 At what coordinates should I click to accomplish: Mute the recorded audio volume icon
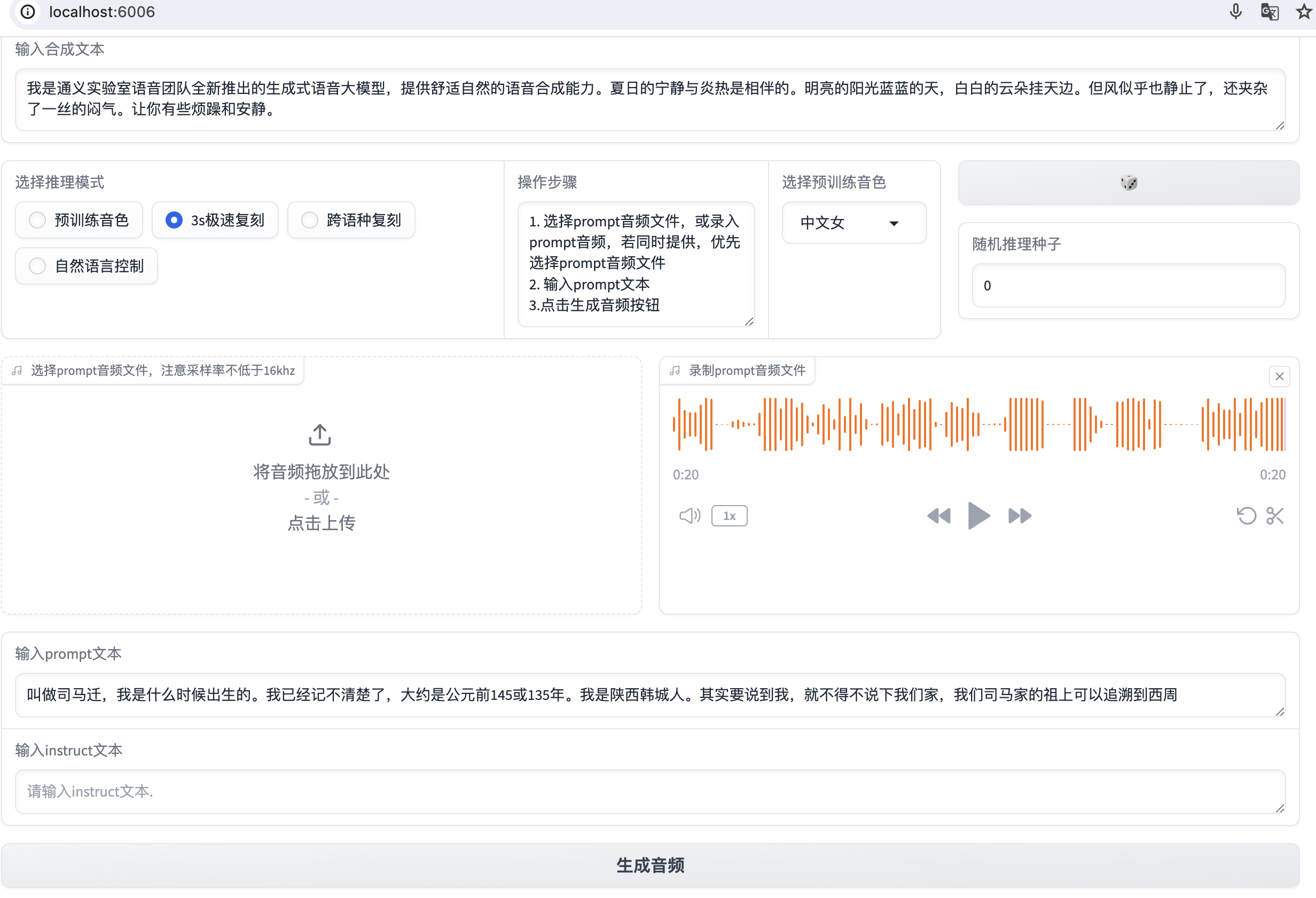tap(690, 516)
